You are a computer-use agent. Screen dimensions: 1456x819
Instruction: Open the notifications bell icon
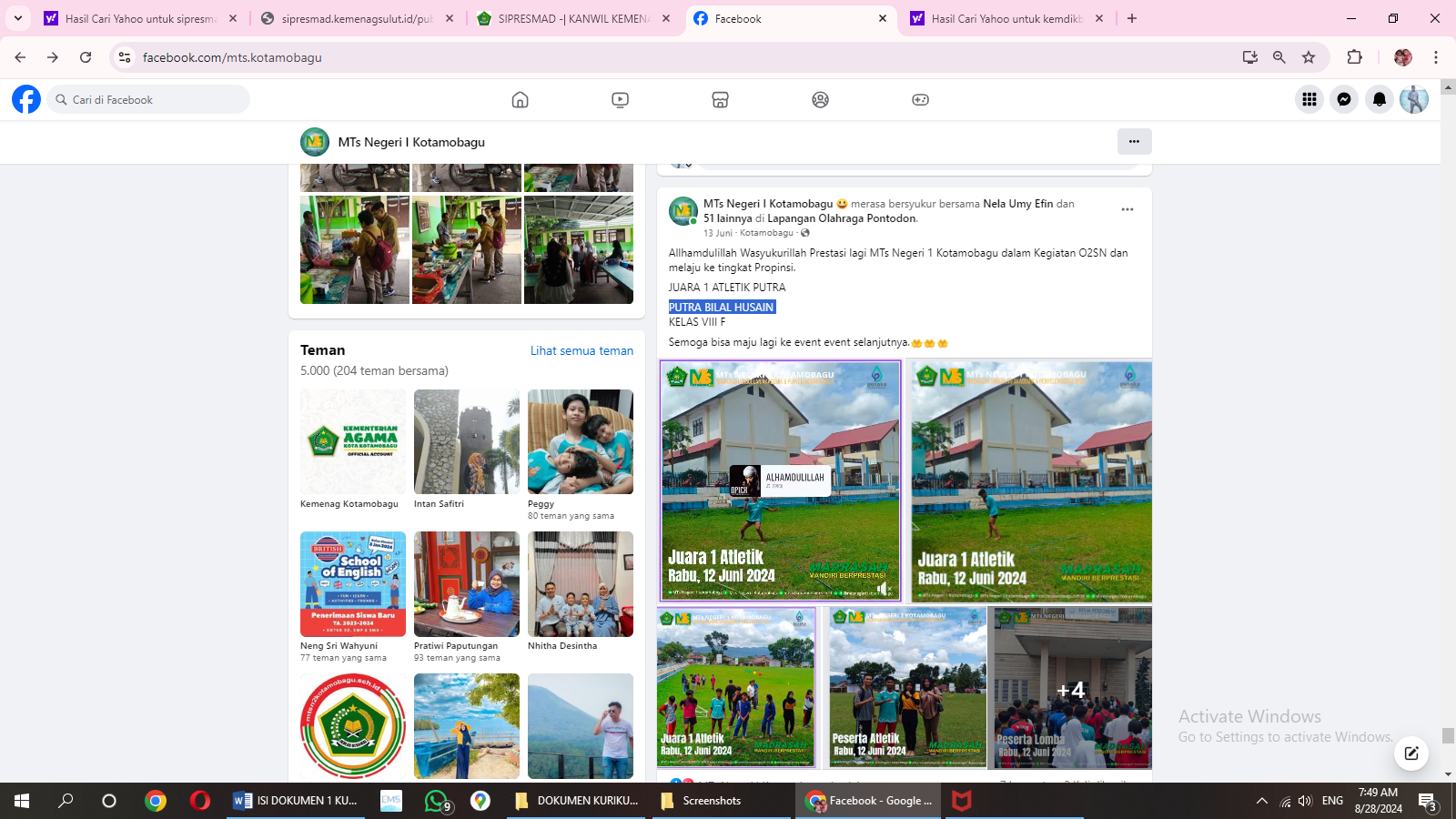1380,100
